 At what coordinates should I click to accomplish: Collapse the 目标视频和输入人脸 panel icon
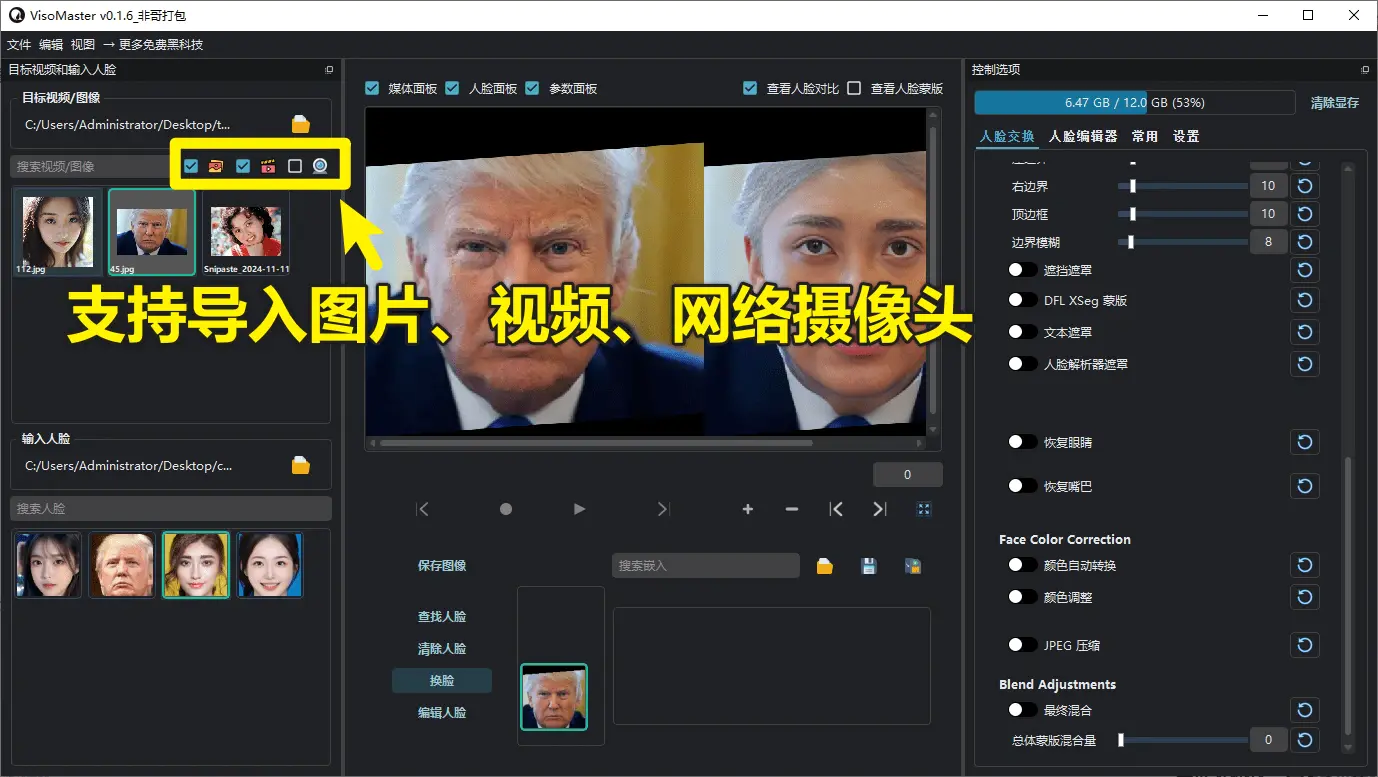pyautogui.click(x=328, y=70)
